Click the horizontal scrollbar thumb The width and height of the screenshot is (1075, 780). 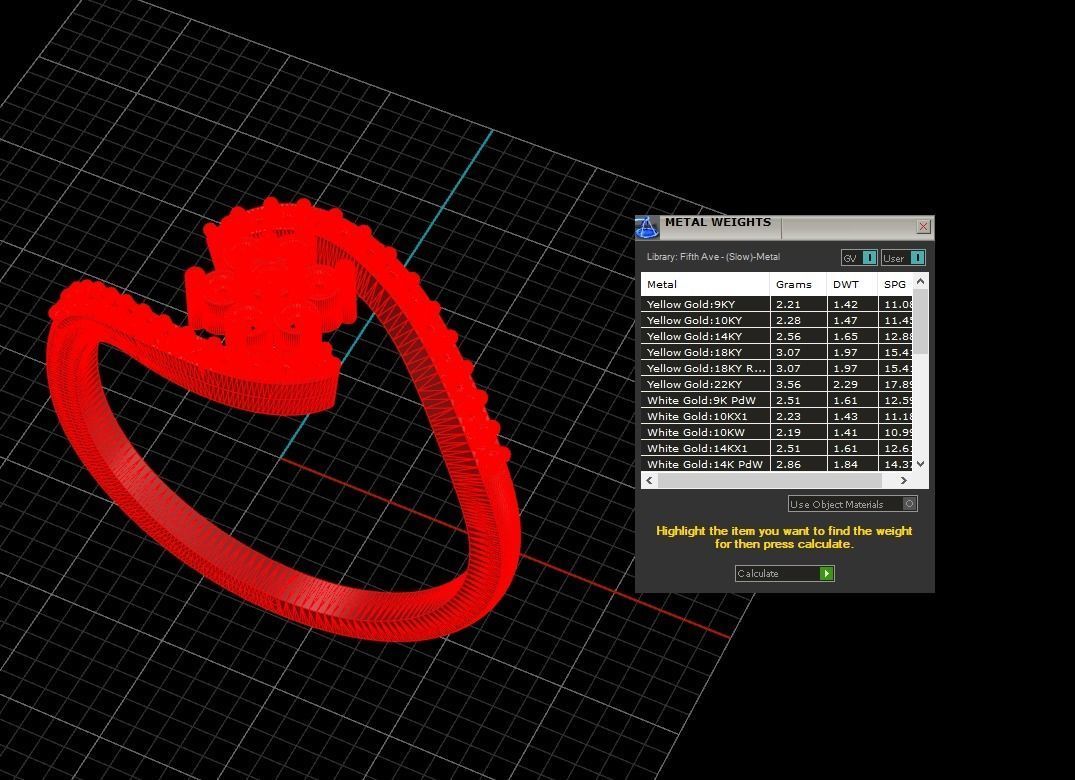[769, 480]
